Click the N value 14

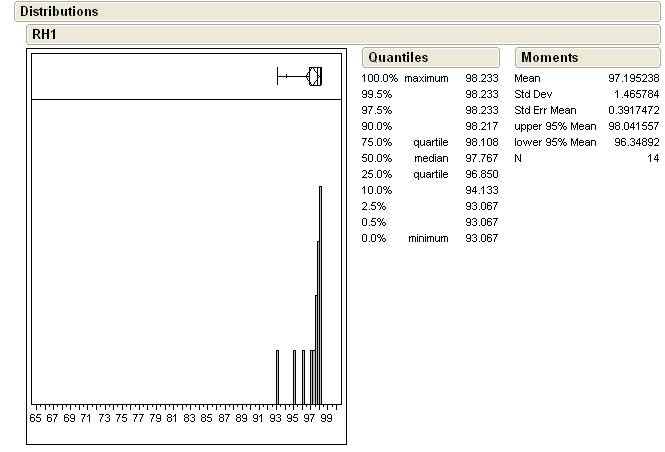coord(653,158)
